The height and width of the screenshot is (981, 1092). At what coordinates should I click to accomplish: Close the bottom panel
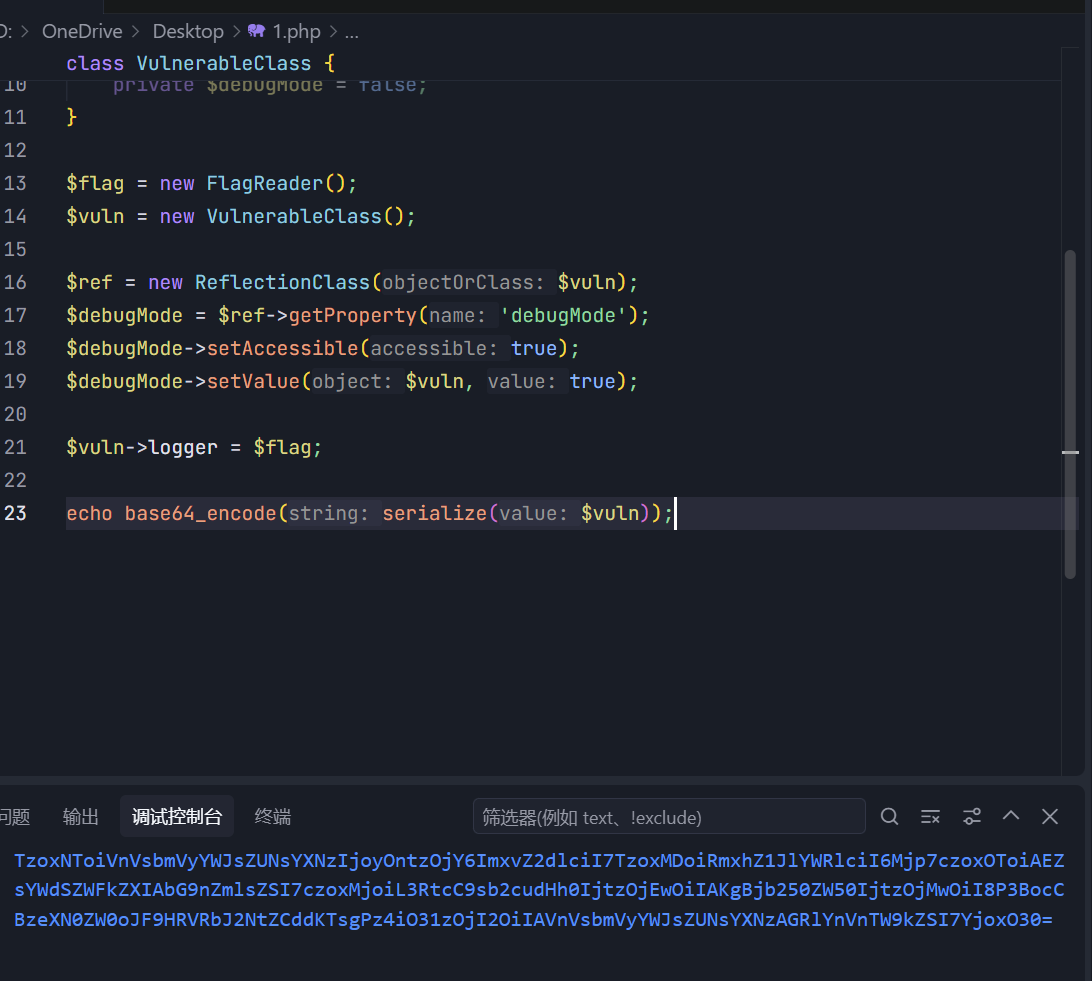point(1050,817)
